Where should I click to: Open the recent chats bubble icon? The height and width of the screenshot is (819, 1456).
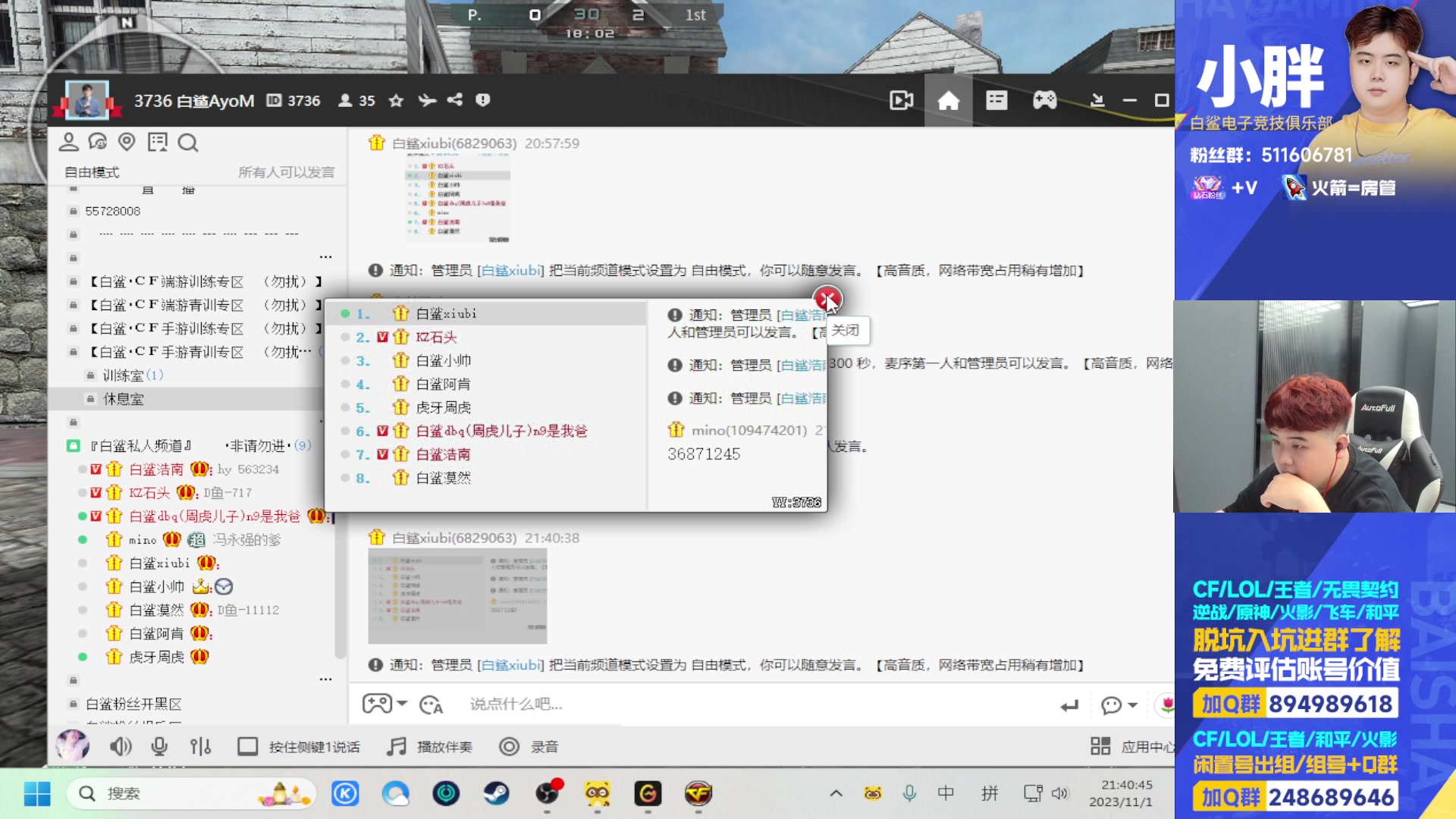coord(98,142)
